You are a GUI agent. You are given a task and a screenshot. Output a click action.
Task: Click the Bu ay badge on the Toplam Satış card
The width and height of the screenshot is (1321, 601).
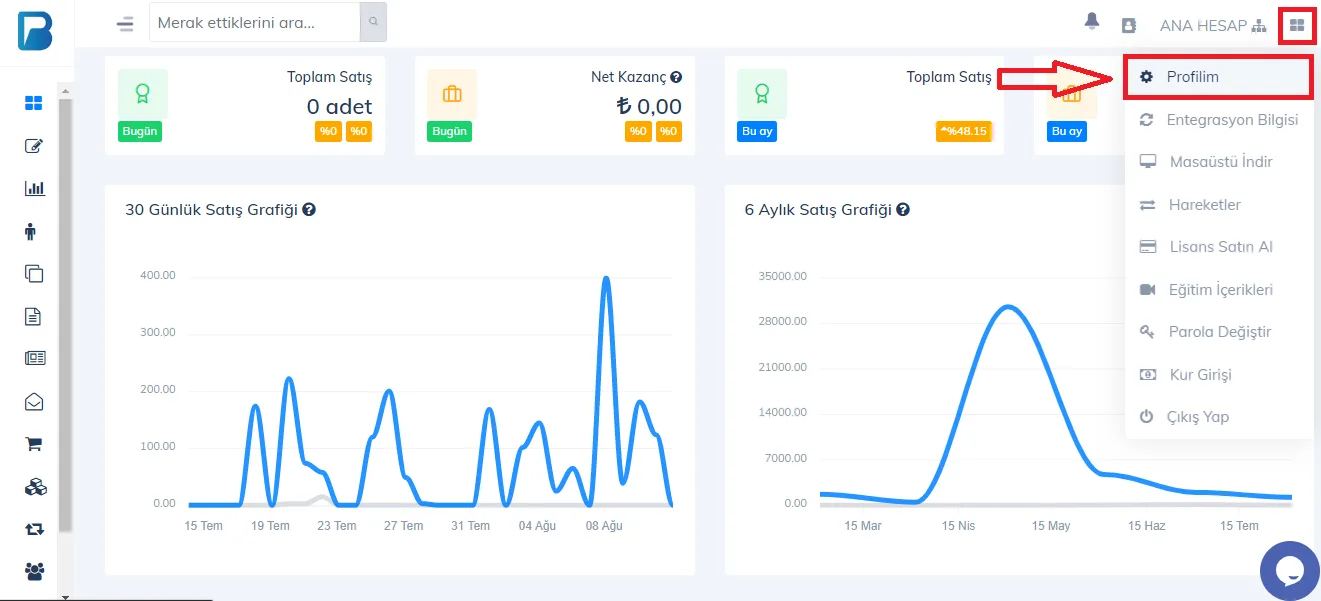tap(758, 131)
